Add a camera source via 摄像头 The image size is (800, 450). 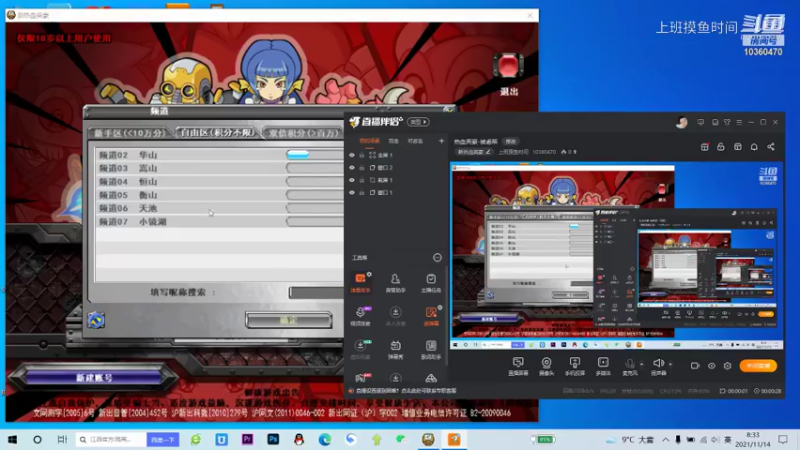tap(546, 366)
